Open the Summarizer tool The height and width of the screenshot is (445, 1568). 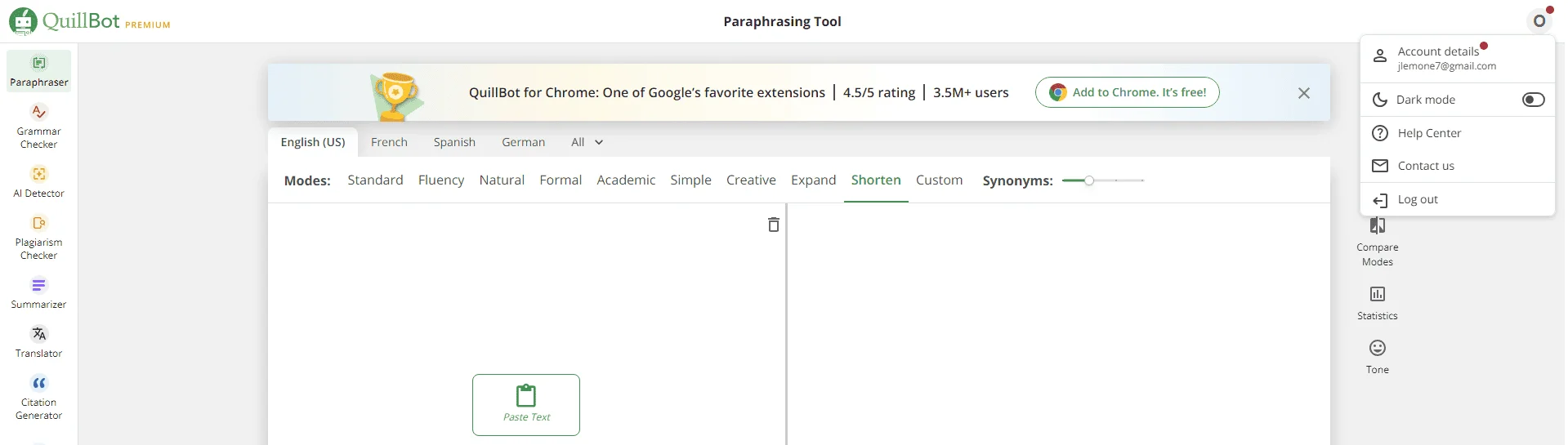tap(38, 293)
